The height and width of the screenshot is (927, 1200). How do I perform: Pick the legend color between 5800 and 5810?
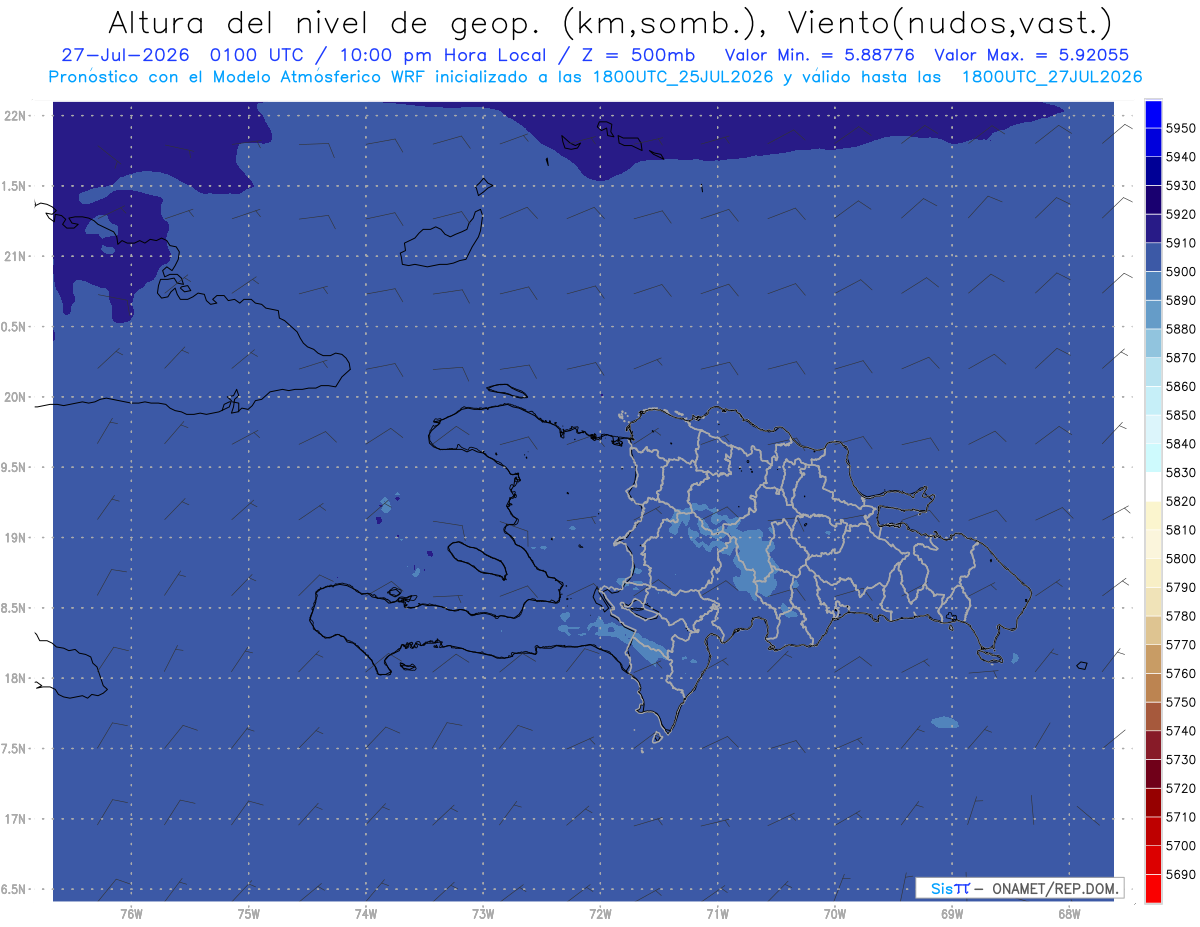point(1153,544)
